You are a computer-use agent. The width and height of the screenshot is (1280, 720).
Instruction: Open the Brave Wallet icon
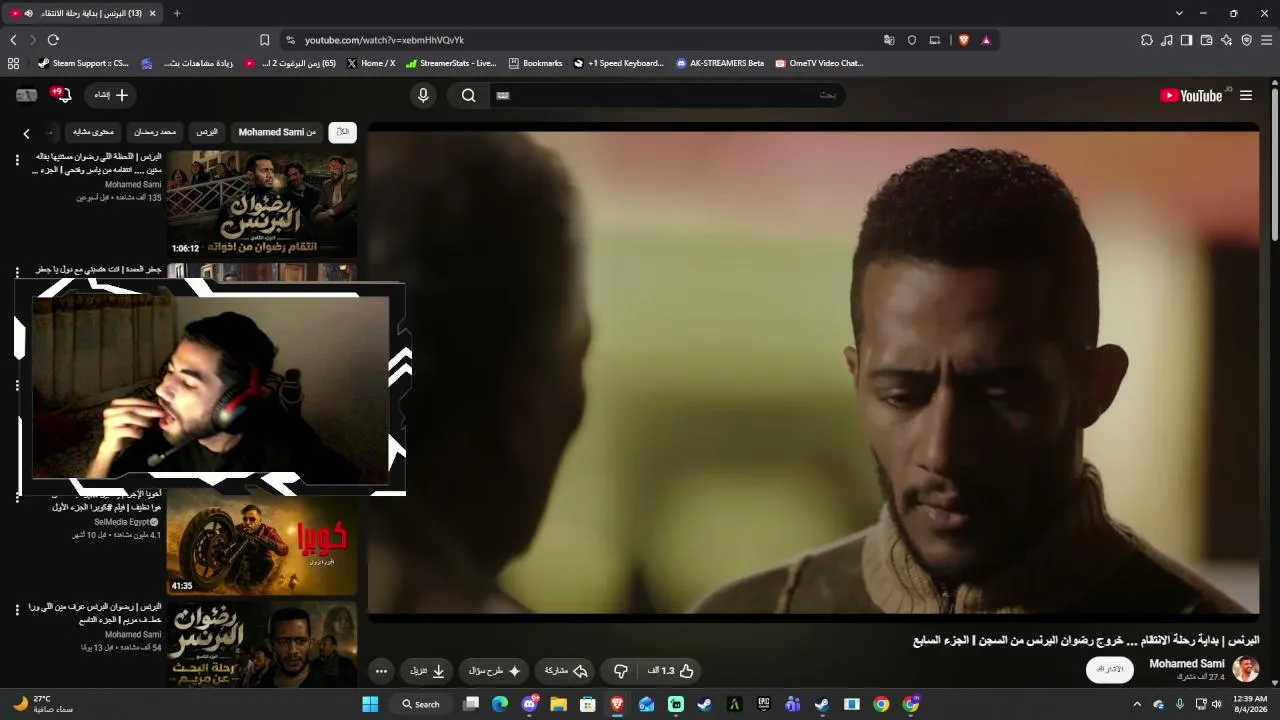pyautogui.click(x=1206, y=40)
